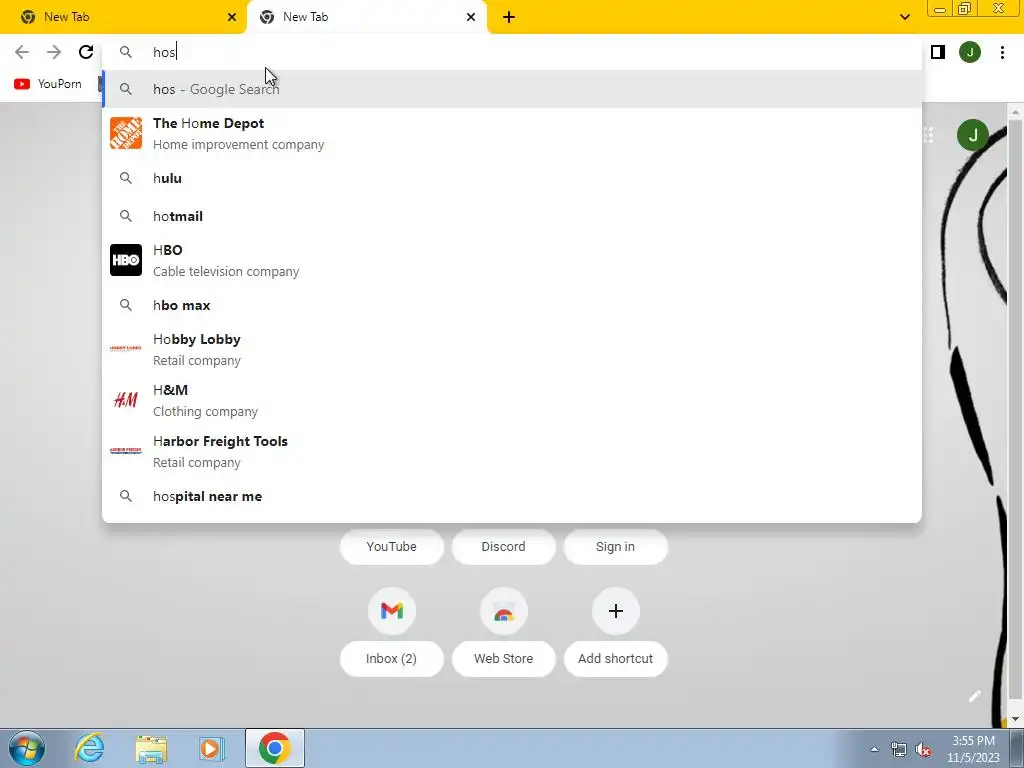The image size is (1024, 768).
Task: Click the pencil customize Chrome icon
Action: (974, 696)
